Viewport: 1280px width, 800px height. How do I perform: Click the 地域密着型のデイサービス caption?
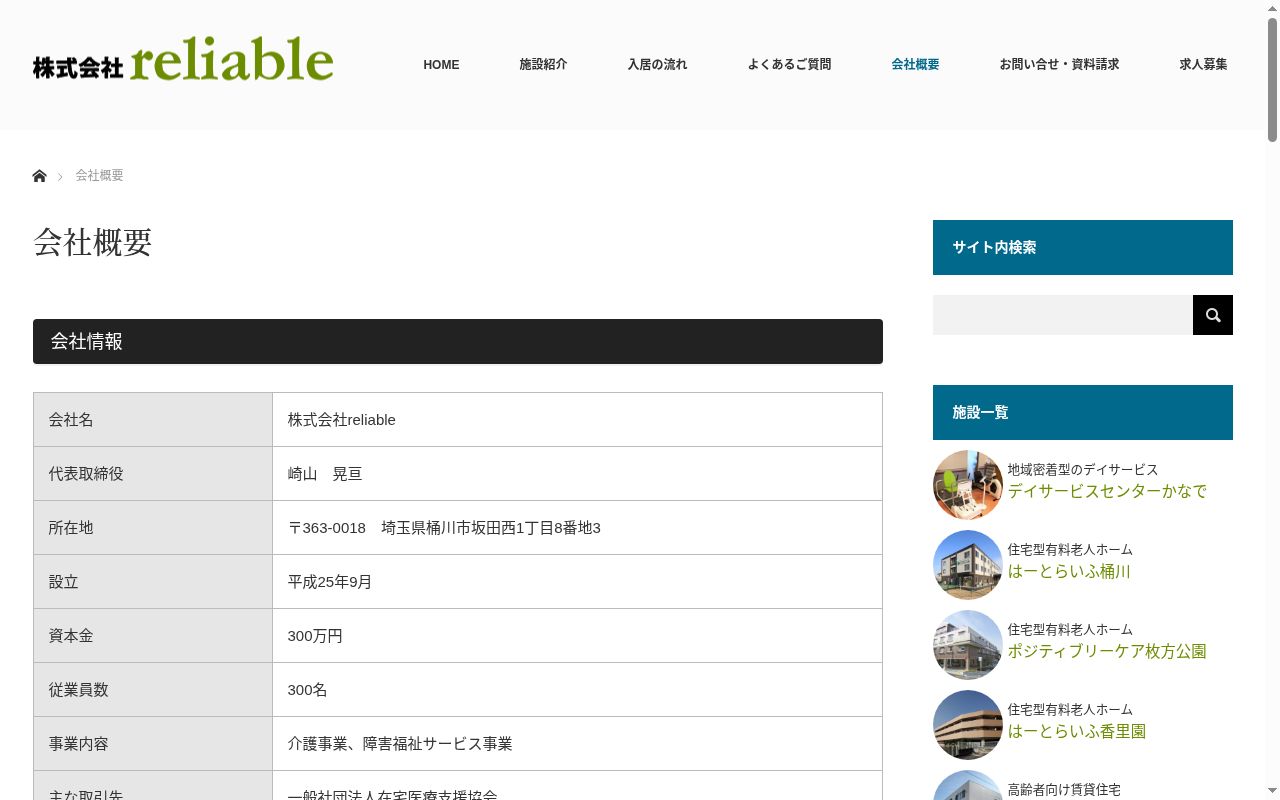click(x=1083, y=469)
